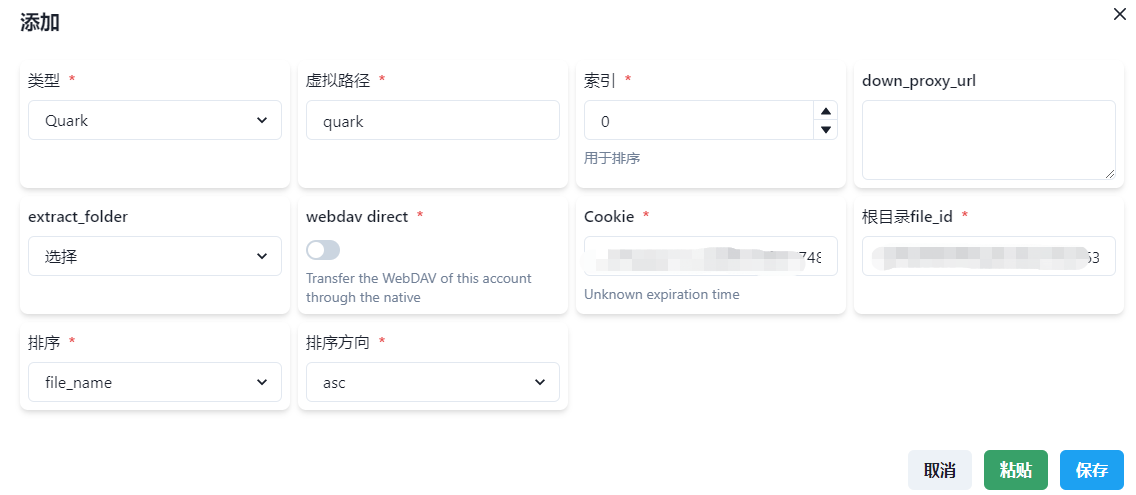The height and width of the screenshot is (495, 1136).
Task: Increase the 索引 value with up arrow
Action: [826, 111]
